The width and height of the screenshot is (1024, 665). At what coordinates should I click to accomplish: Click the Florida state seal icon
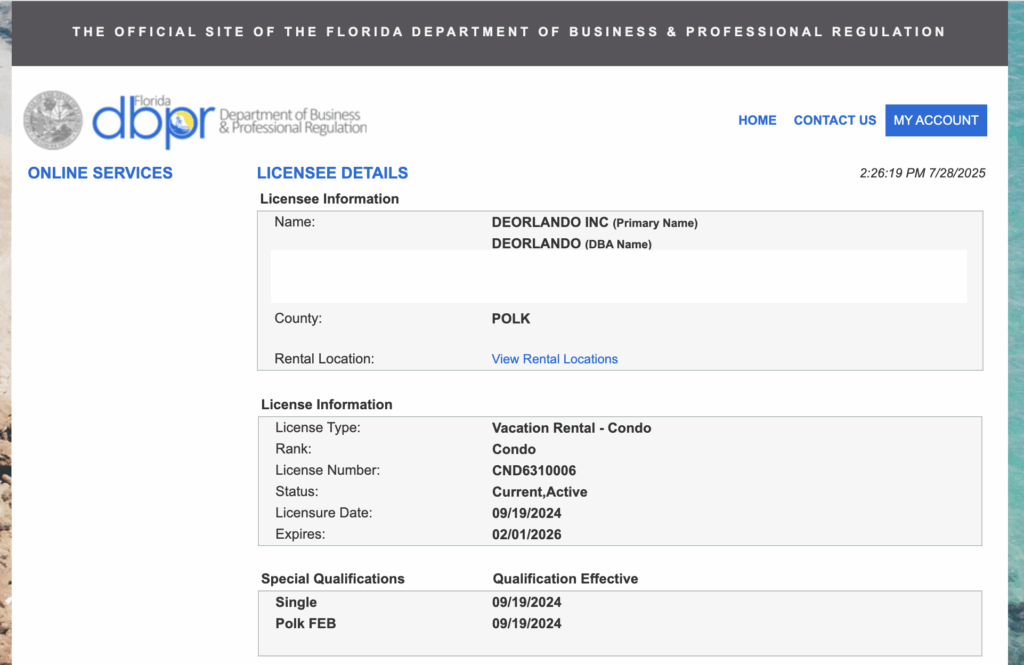point(53,120)
